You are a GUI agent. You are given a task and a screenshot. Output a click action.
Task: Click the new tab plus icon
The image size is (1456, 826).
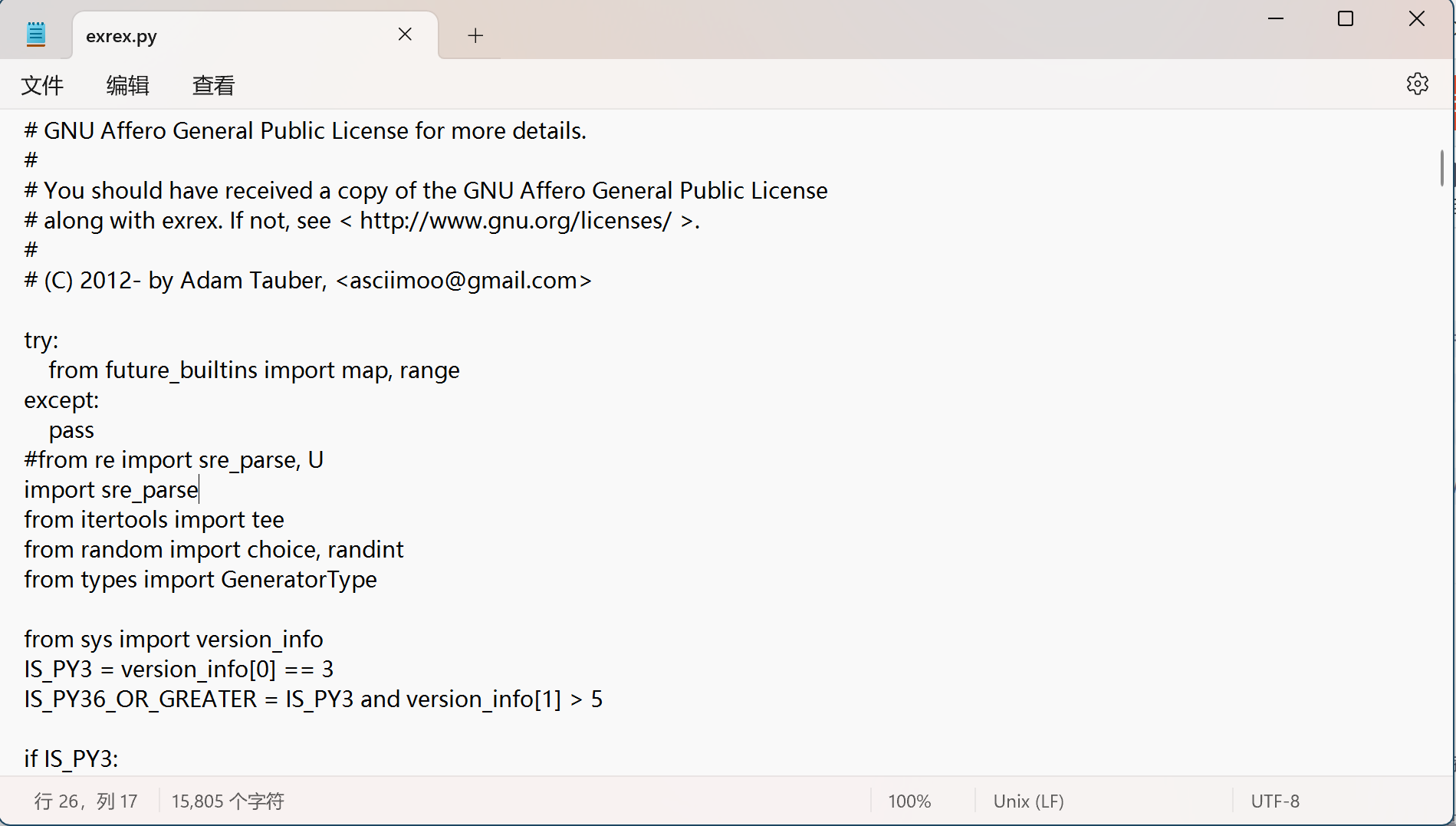pos(475,35)
